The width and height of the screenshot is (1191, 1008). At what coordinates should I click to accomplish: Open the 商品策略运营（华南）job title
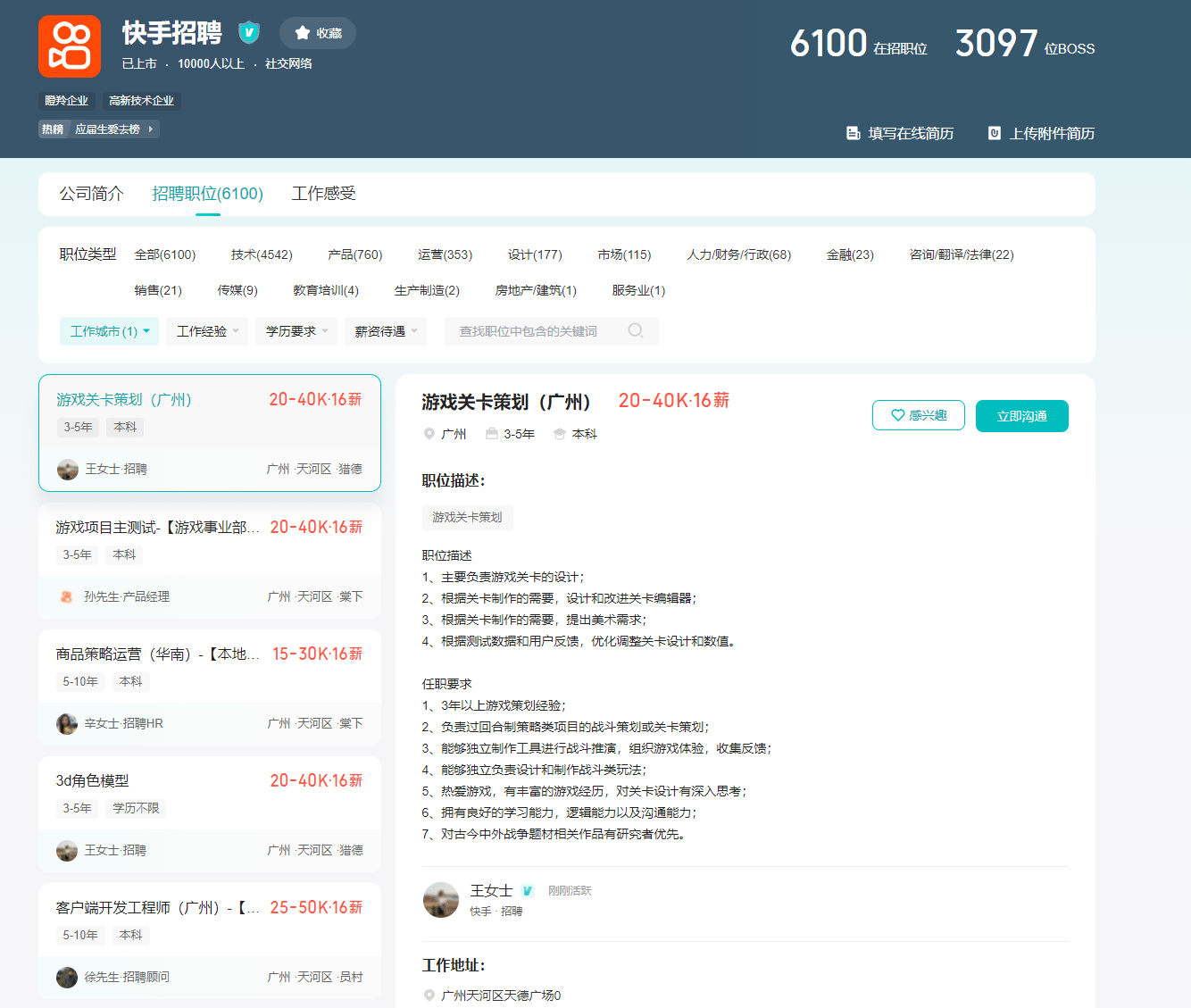[157, 654]
